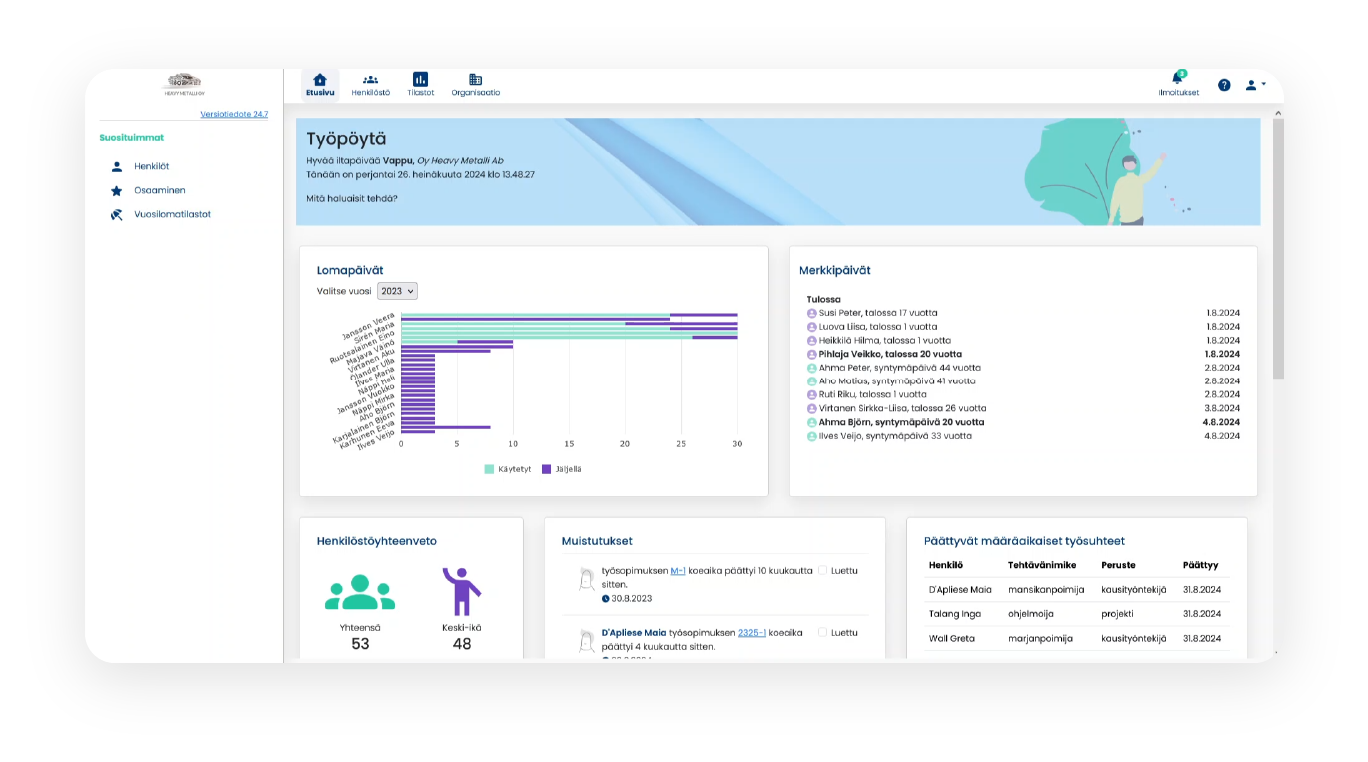Open the 2325-1 contract link

point(752,633)
